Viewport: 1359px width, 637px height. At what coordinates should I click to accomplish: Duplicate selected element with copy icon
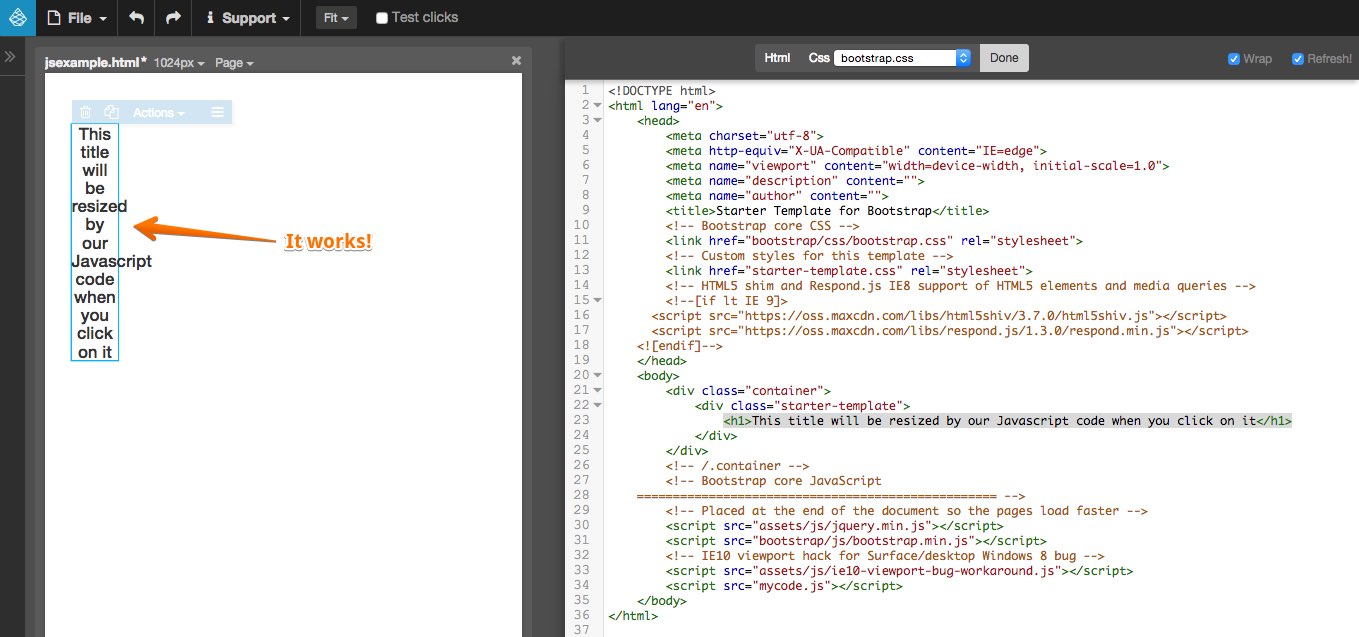(112, 113)
